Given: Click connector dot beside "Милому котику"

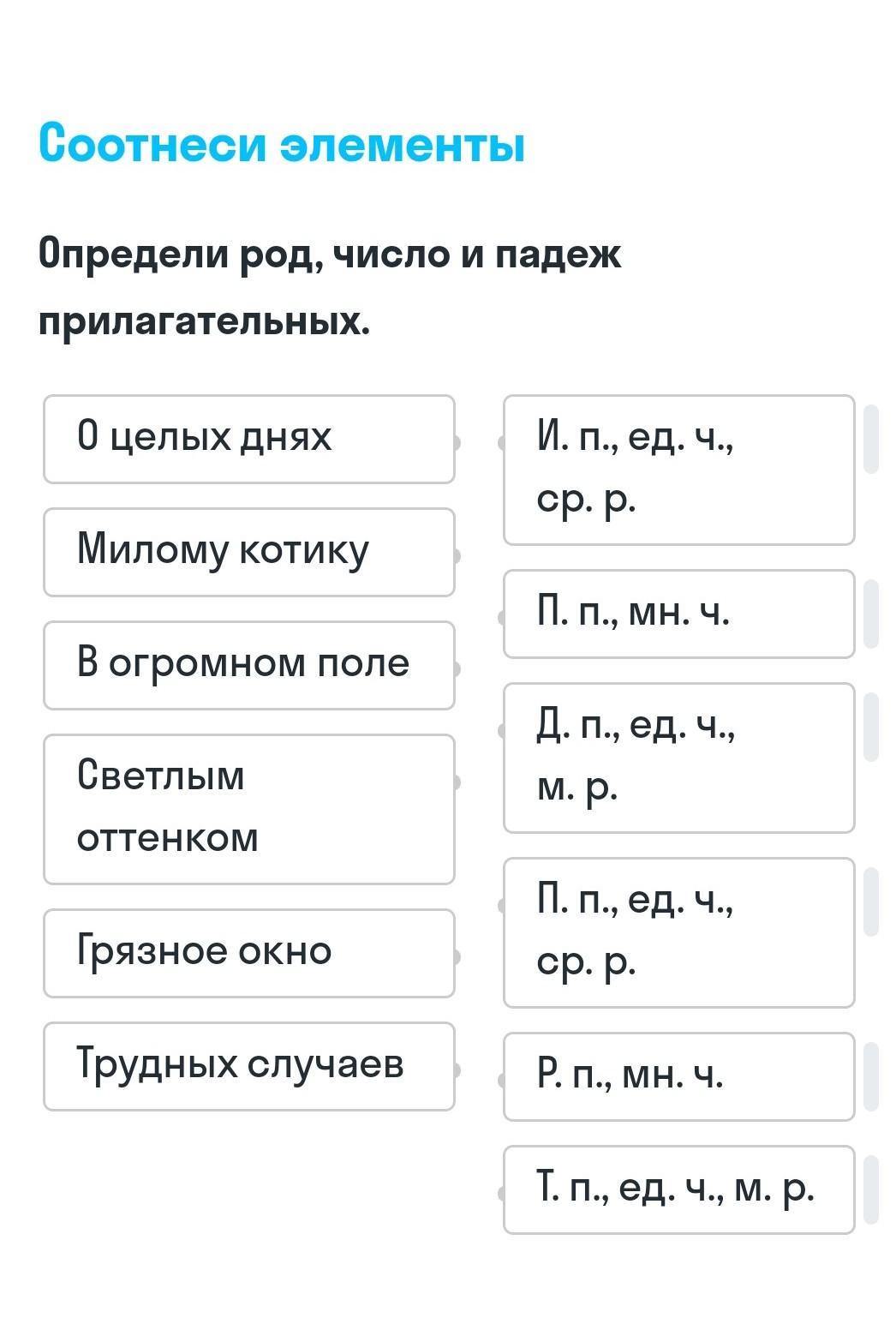Looking at the screenshot, I should pos(457,555).
